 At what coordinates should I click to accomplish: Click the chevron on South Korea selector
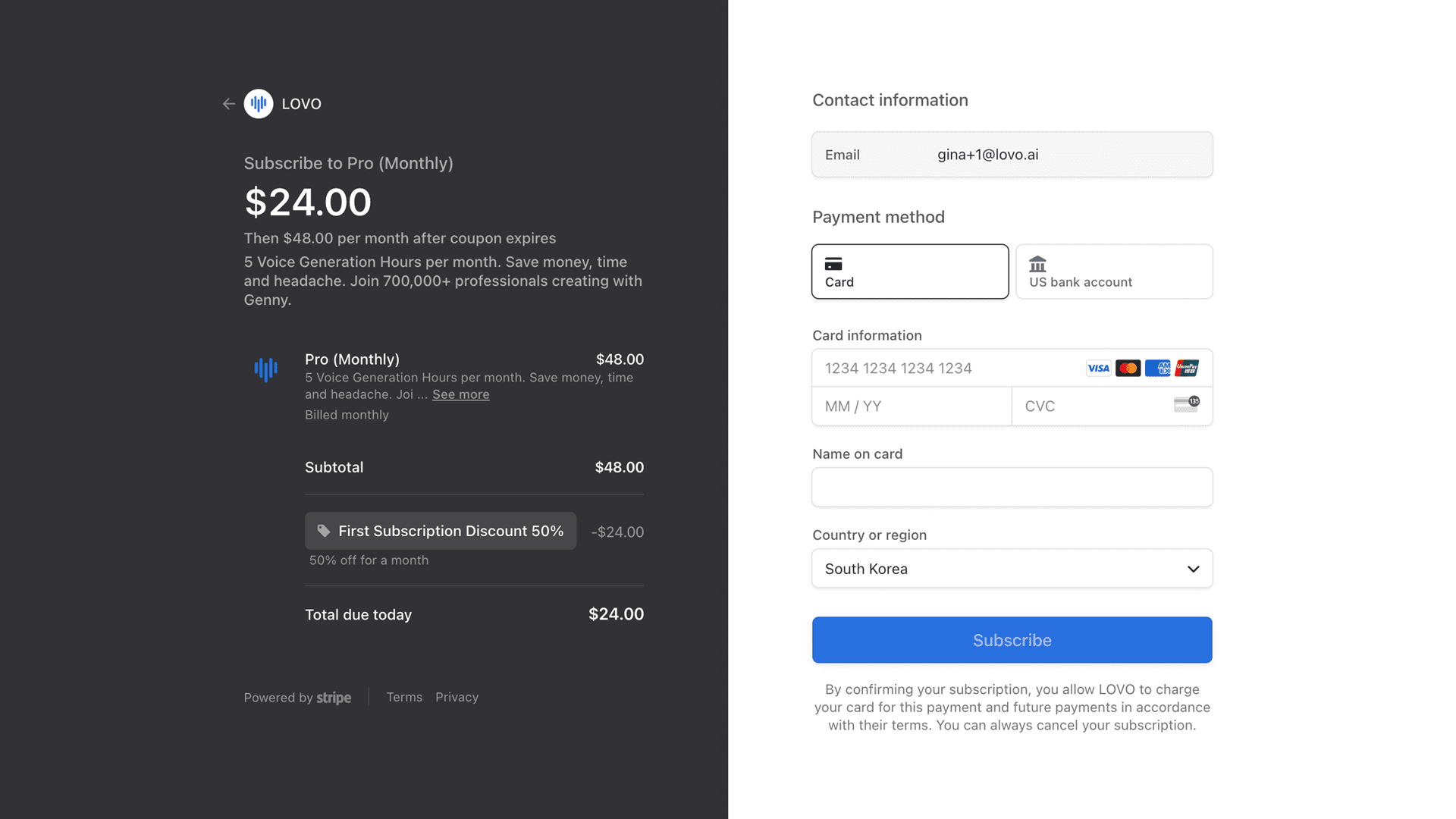[x=1192, y=568]
